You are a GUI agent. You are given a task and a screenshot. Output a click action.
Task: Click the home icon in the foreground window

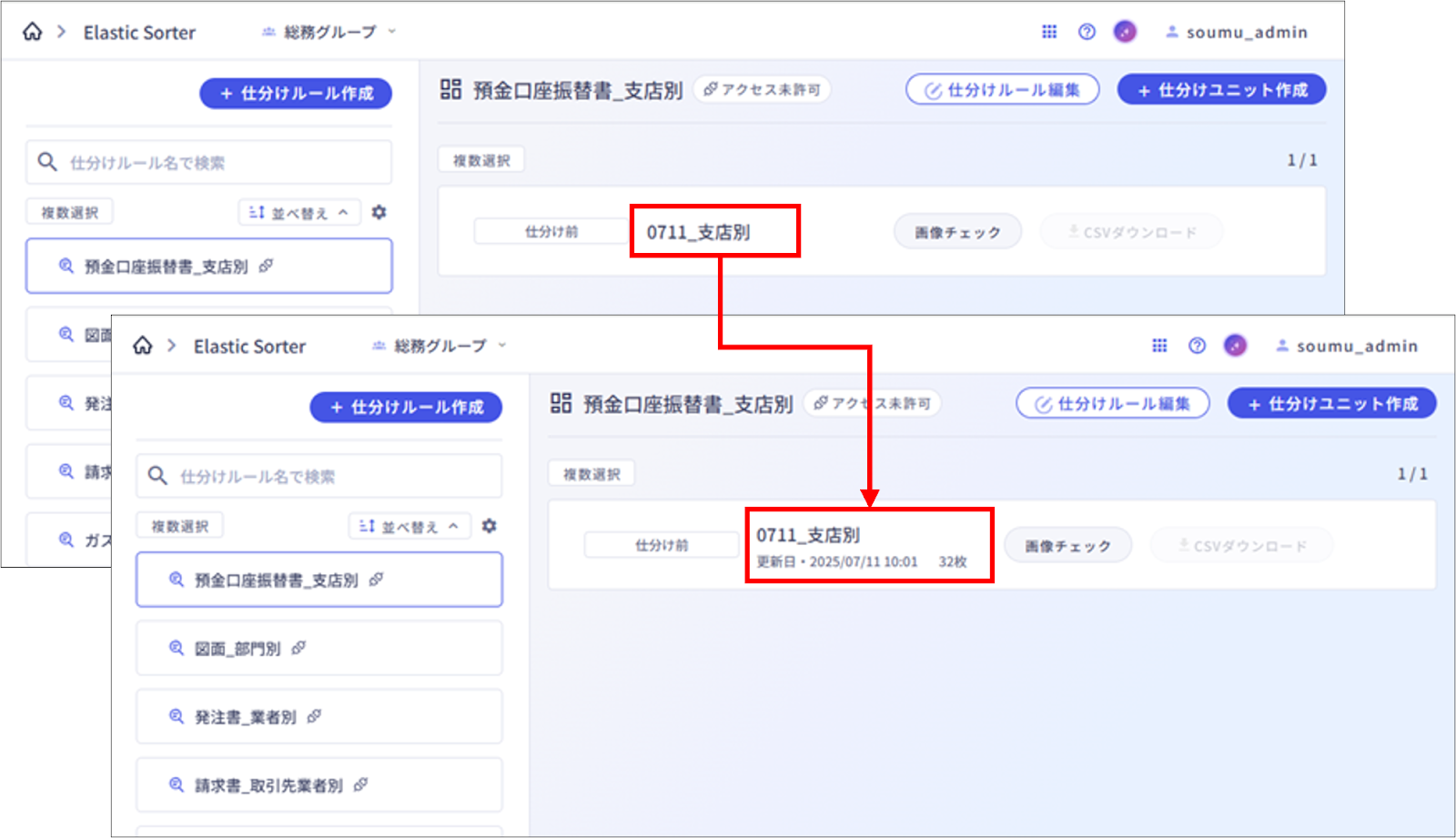tap(143, 346)
